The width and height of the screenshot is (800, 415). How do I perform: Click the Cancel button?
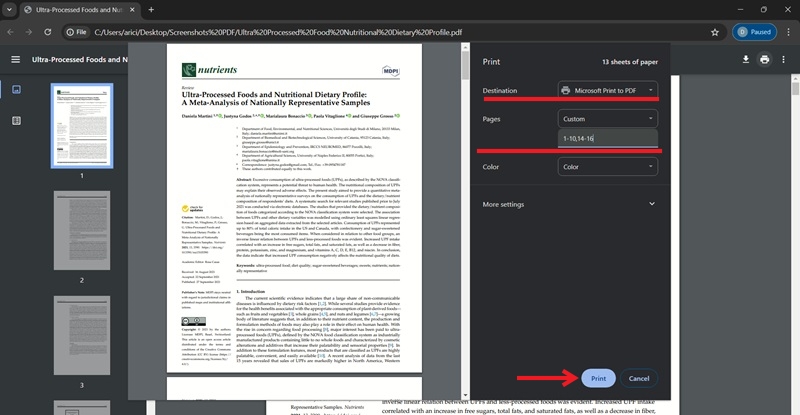639,378
